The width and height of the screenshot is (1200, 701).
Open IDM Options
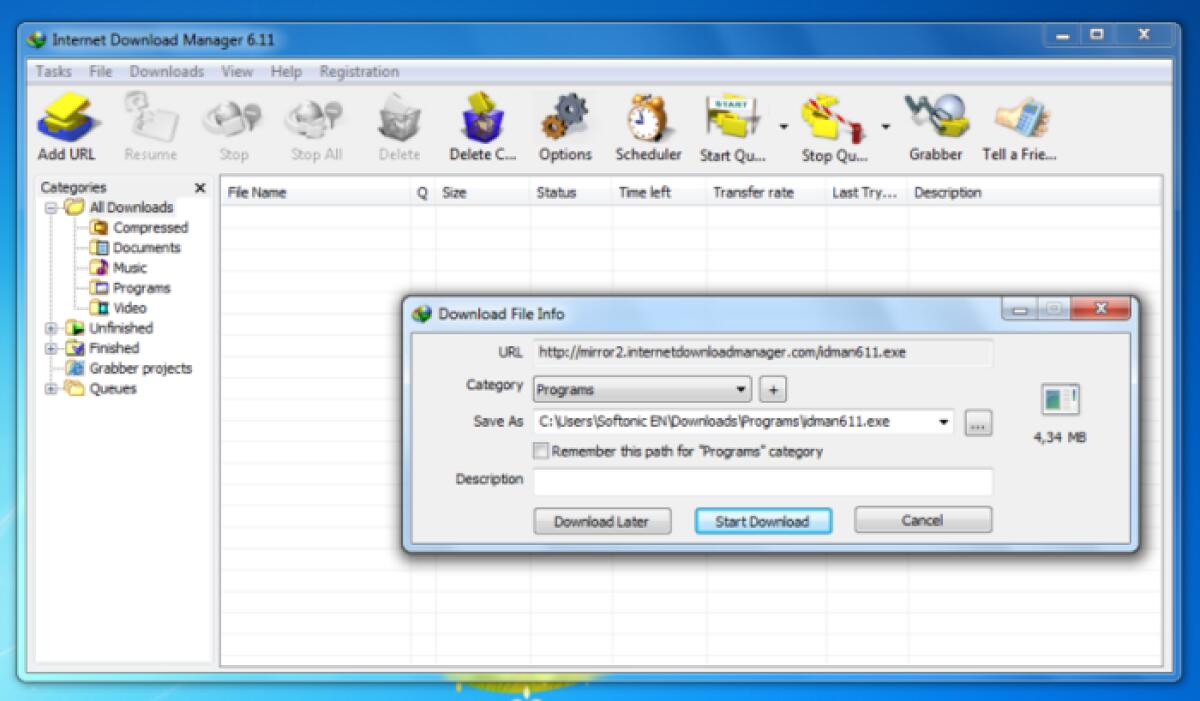tap(565, 120)
